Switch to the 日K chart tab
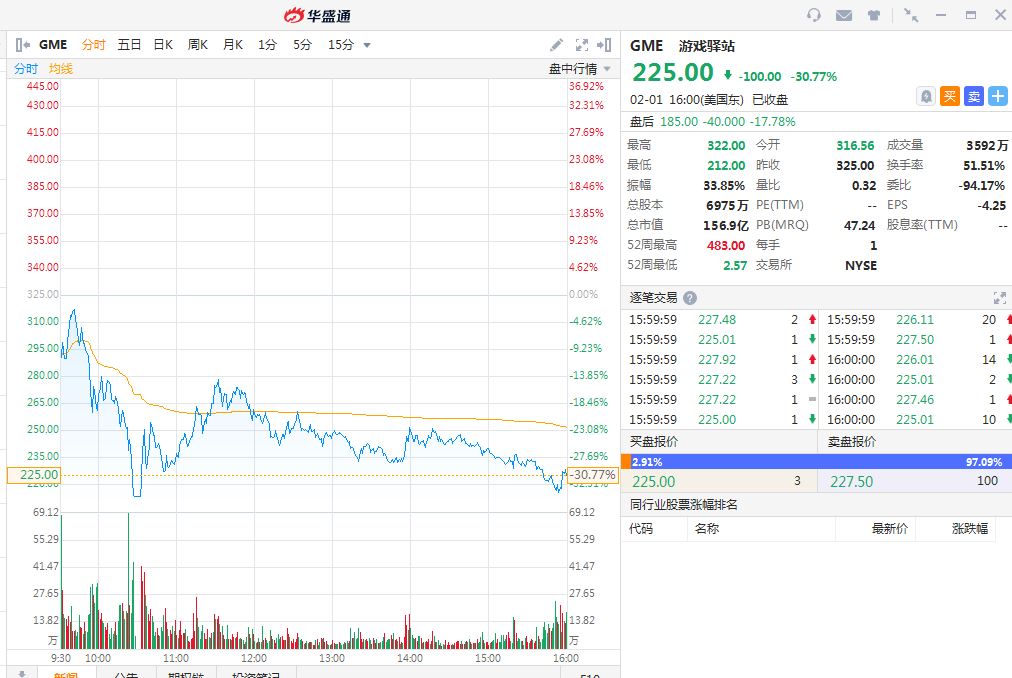This screenshot has width=1012, height=678. click(x=163, y=45)
